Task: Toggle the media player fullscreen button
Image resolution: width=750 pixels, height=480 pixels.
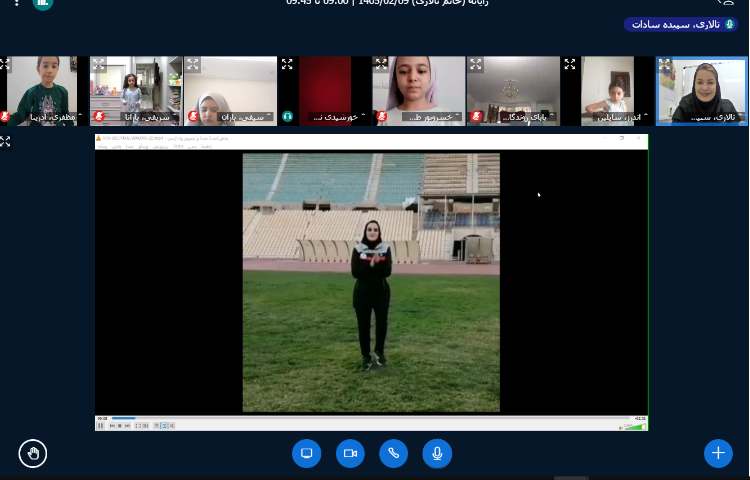Action: [x=138, y=425]
